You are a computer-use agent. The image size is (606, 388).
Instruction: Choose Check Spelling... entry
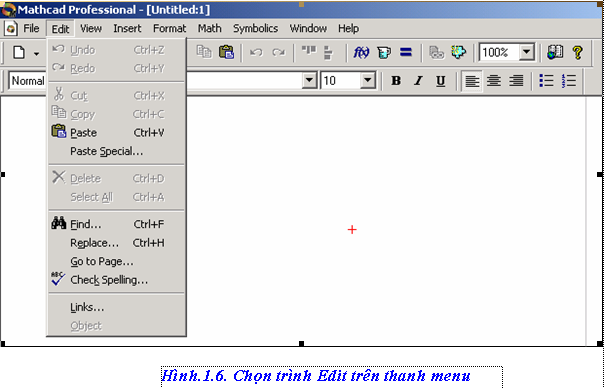(116, 280)
